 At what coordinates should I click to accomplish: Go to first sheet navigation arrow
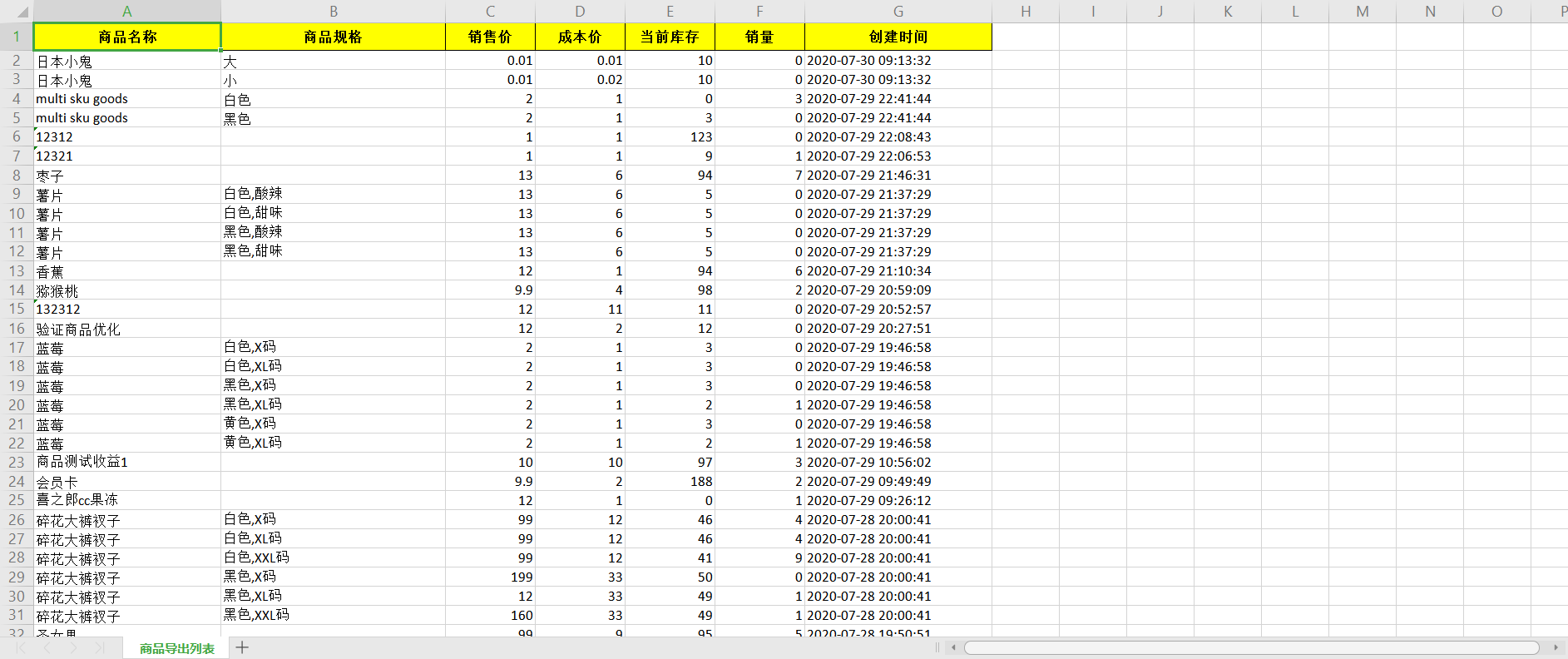20,647
